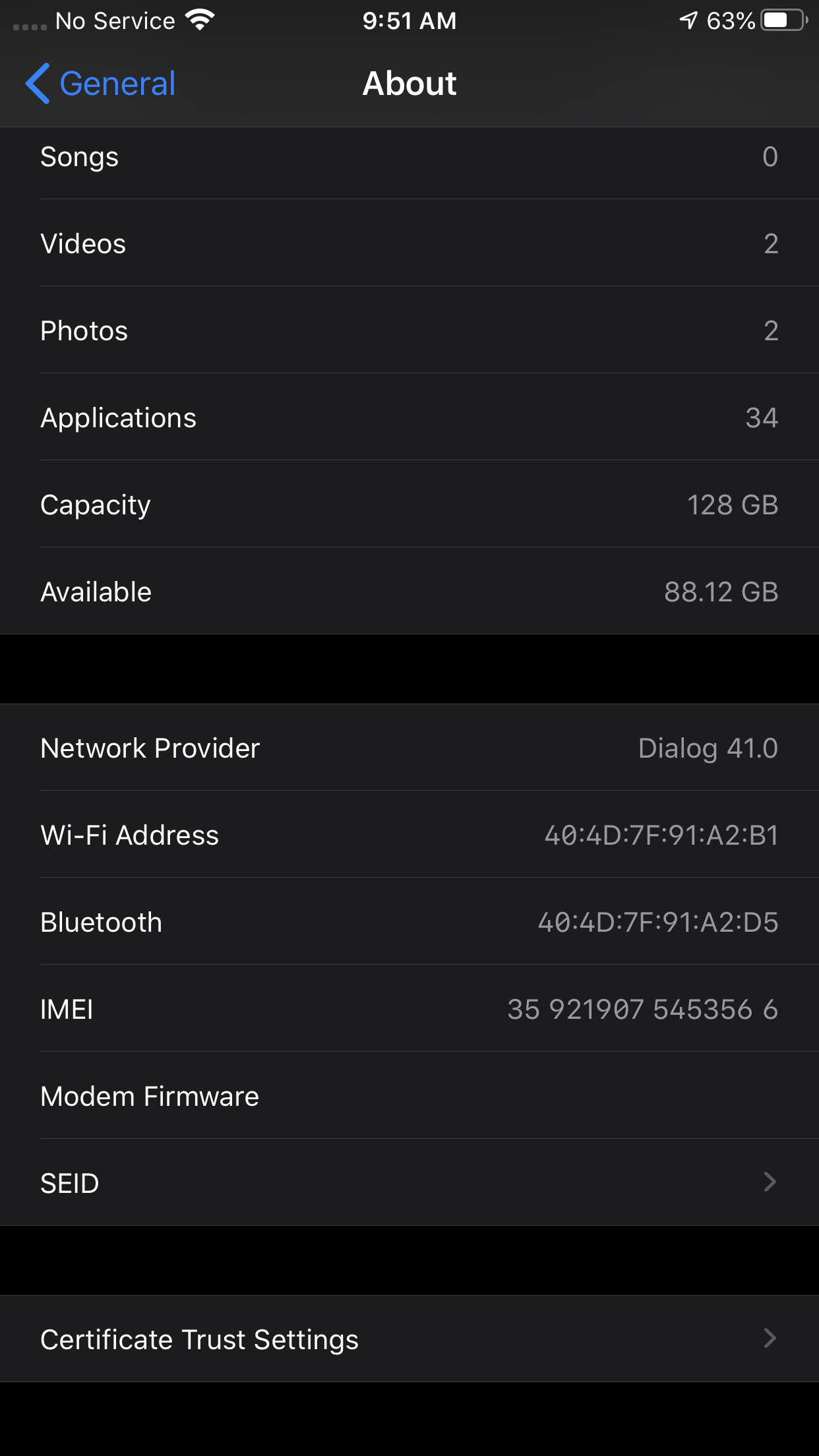The image size is (819, 1456).
Task: Tap the Wi-Fi Address value
Action: pos(661,835)
